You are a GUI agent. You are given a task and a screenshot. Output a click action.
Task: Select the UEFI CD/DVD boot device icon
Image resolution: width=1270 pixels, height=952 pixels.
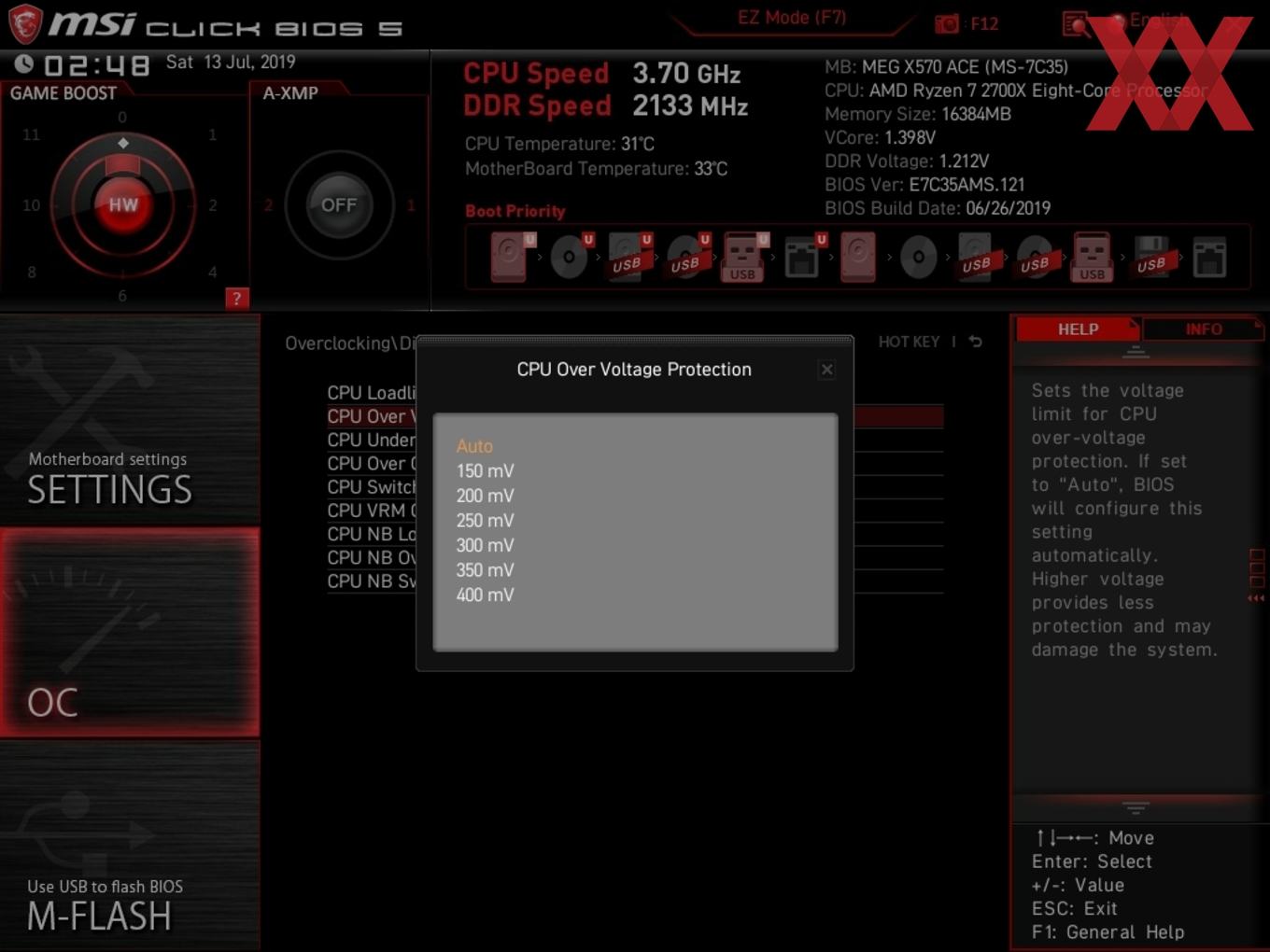coord(571,257)
